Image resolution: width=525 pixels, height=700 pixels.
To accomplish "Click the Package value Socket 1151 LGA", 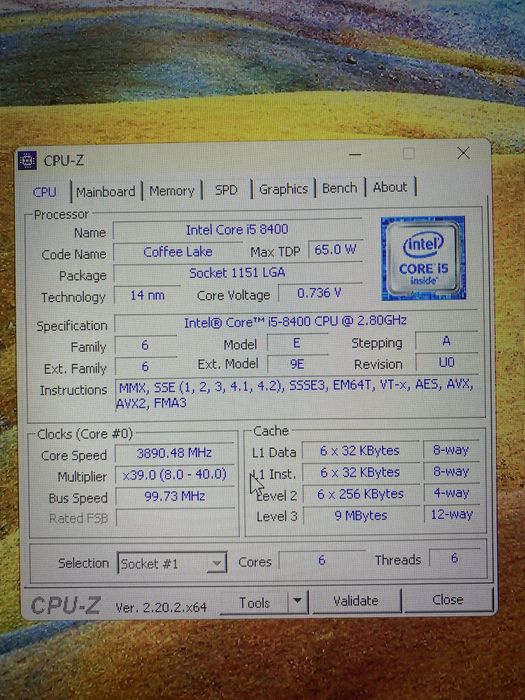I will [237, 273].
